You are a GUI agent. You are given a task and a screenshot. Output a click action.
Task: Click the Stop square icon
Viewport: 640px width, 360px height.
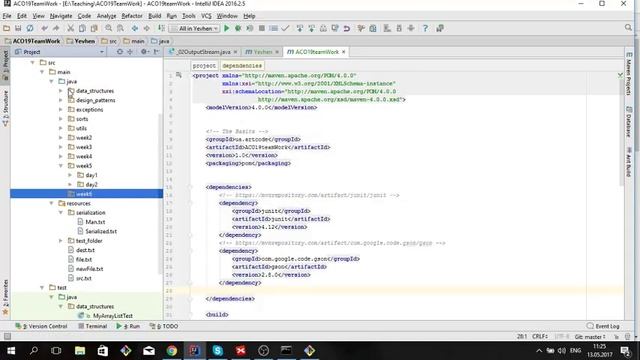tap(262, 28)
